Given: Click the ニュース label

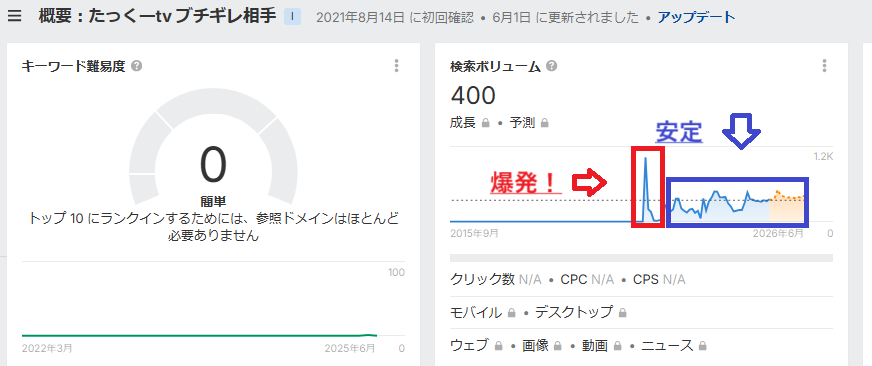Looking at the screenshot, I should coord(667,346).
